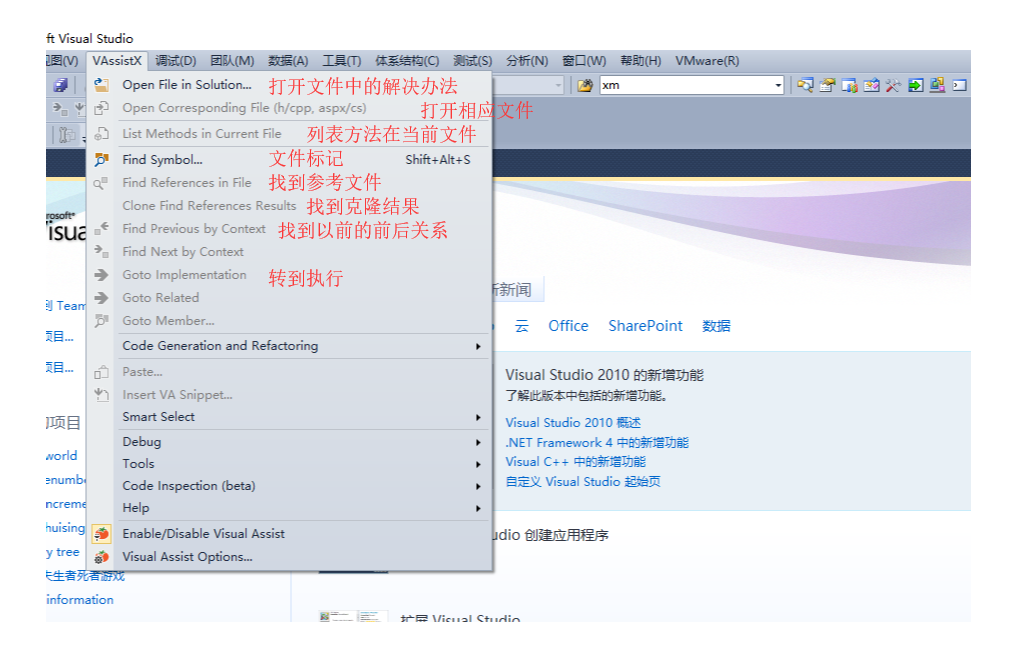Image resolution: width=1033 pixels, height=651 pixels.
Task: Click the gray document icon on third toolbar row
Action: coord(67,134)
